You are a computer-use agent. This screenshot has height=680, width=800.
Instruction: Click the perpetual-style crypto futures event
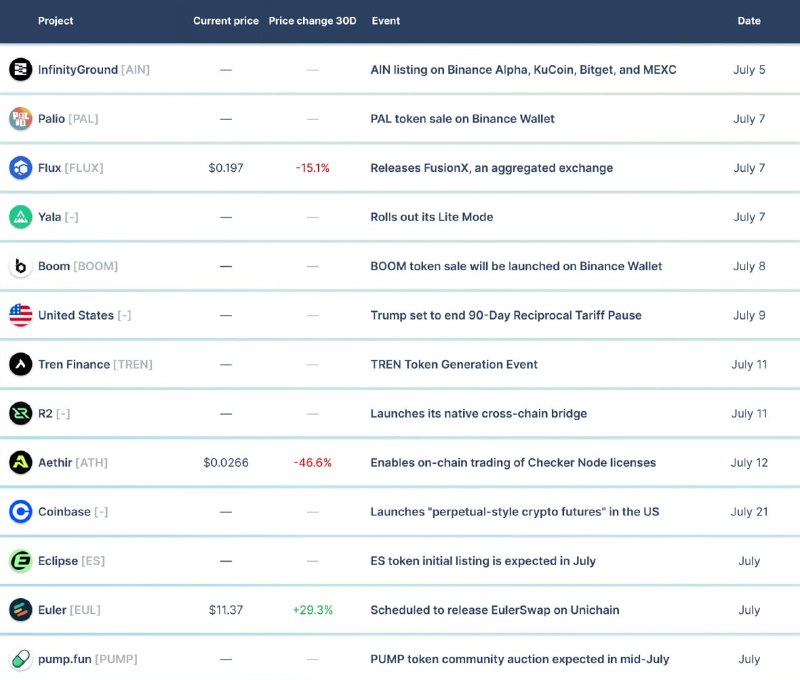tap(515, 512)
